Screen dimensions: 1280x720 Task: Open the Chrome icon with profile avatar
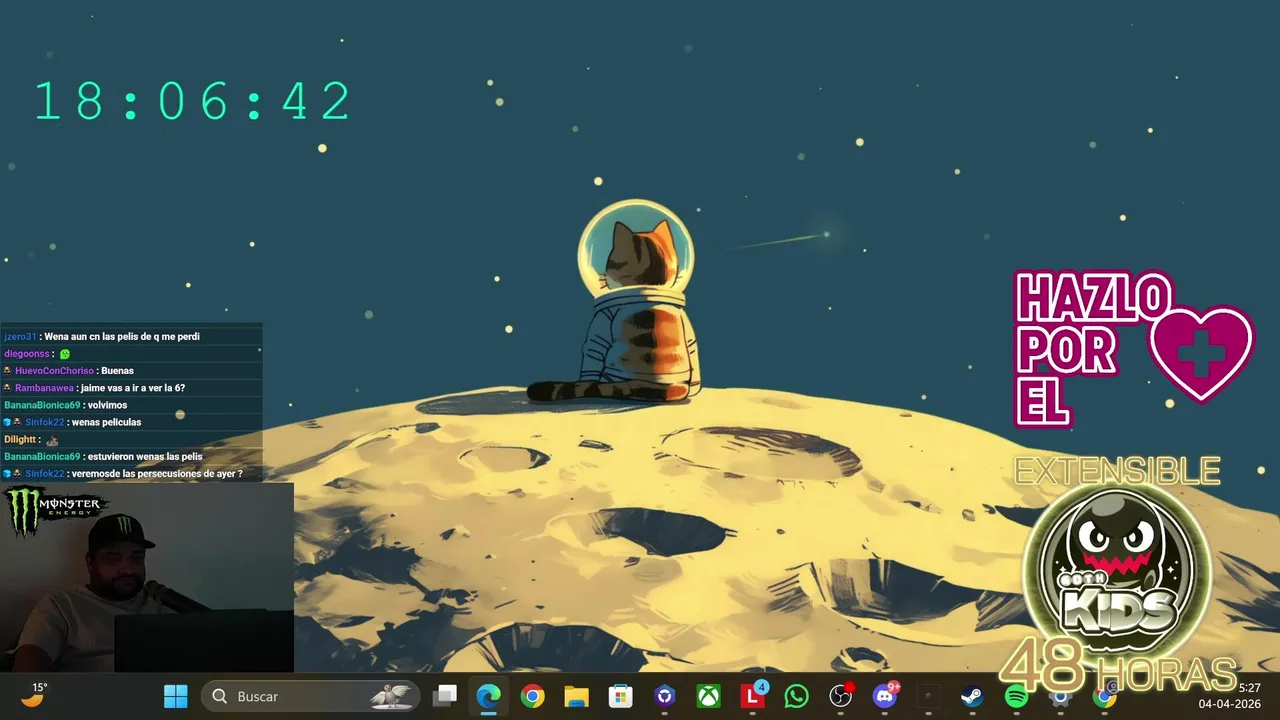pos(1104,696)
